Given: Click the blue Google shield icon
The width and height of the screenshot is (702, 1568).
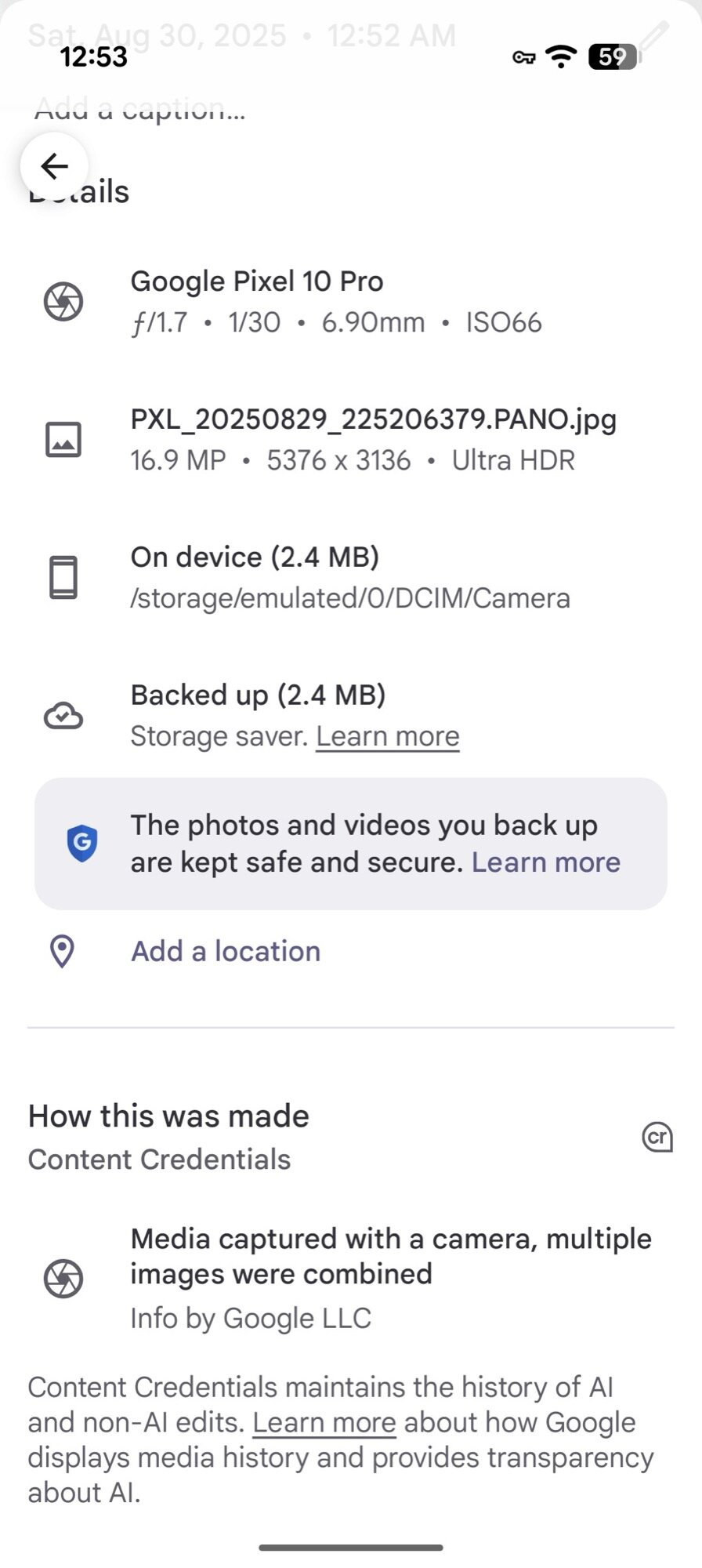Looking at the screenshot, I should coord(82,844).
